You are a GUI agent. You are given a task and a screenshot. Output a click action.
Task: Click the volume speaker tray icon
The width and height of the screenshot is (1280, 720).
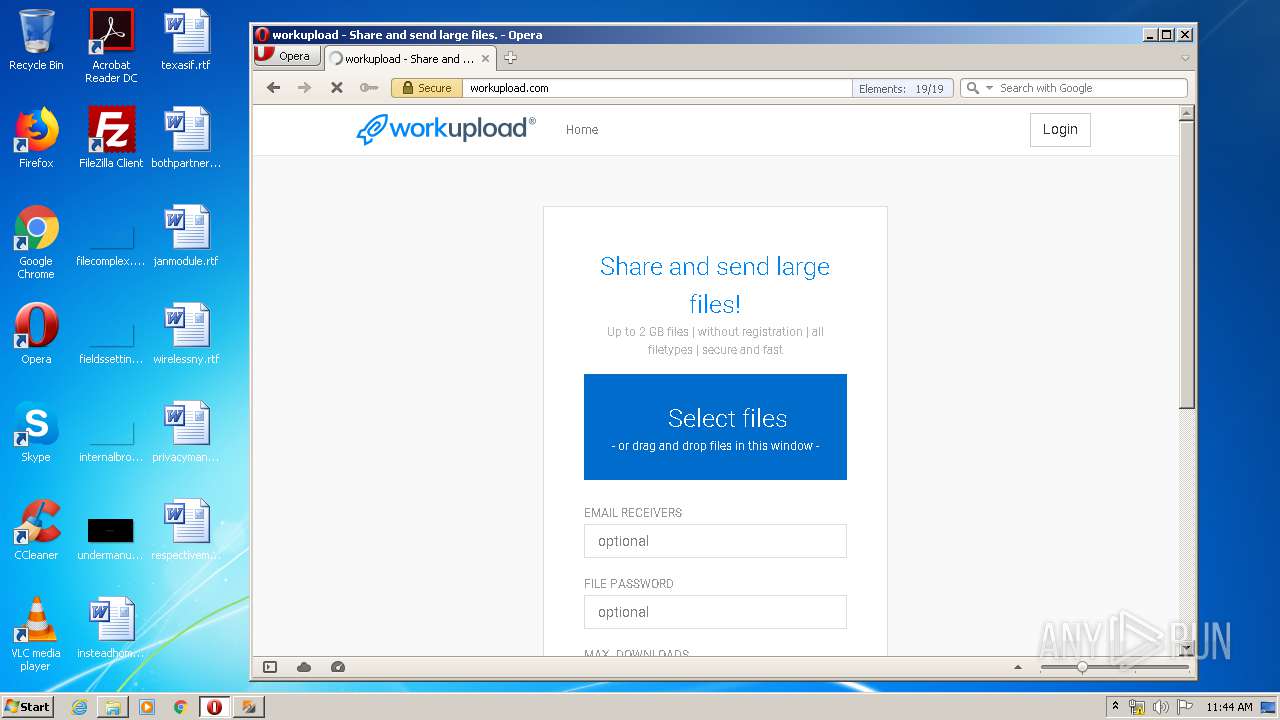click(1161, 707)
